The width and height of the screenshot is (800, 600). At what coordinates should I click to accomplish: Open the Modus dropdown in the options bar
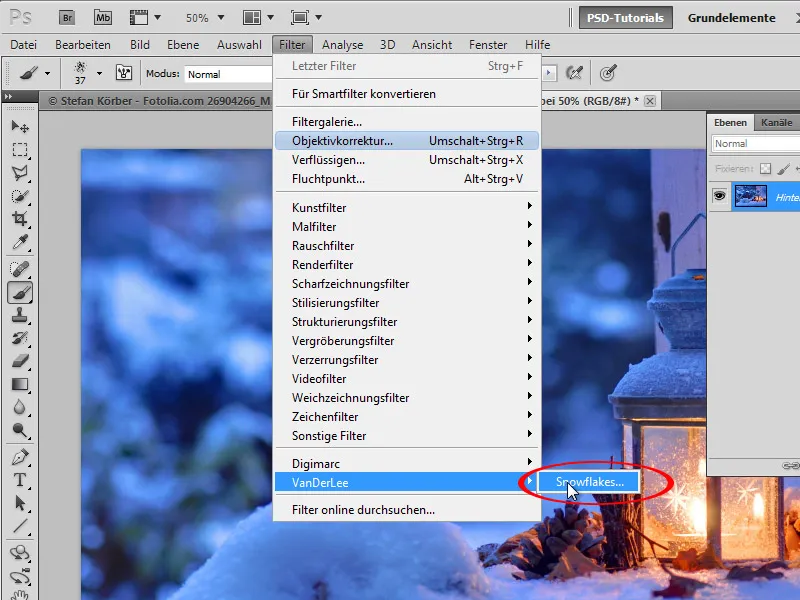point(230,73)
